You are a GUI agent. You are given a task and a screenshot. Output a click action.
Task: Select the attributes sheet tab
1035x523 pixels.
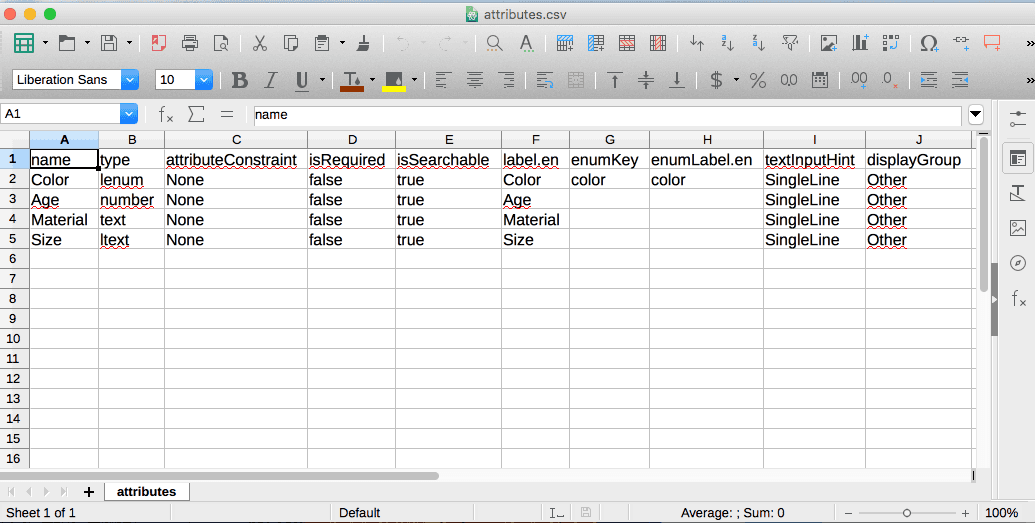[146, 491]
